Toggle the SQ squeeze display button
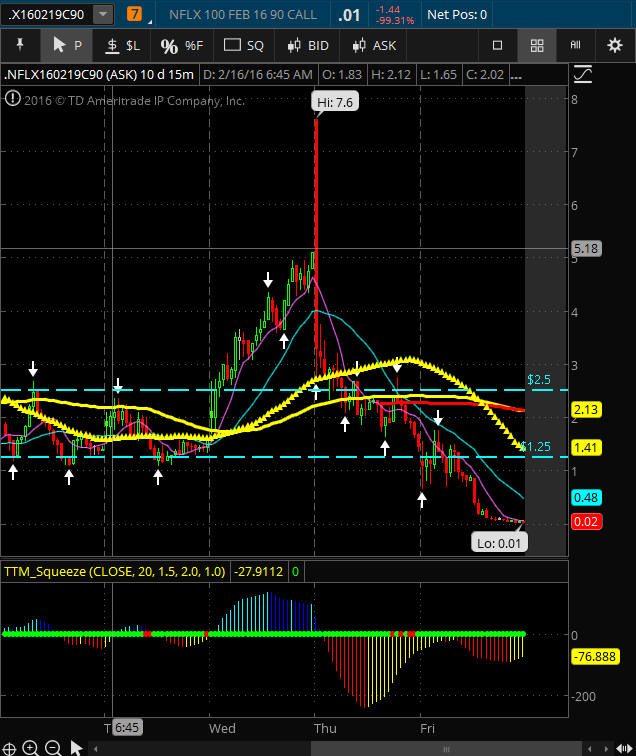Screen dimensions: 636x756 coord(244,45)
